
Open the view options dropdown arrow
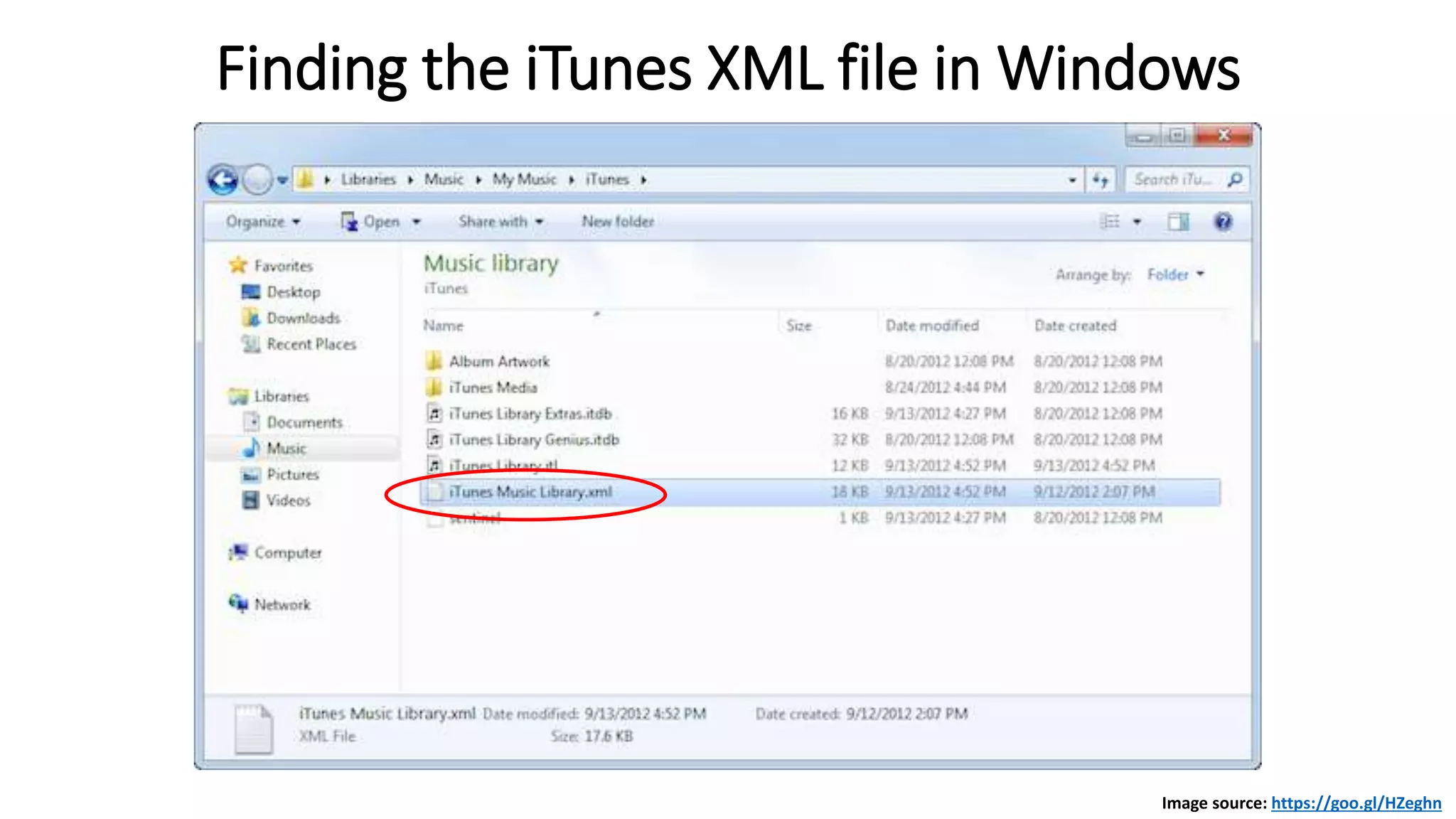click(1137, 222)
